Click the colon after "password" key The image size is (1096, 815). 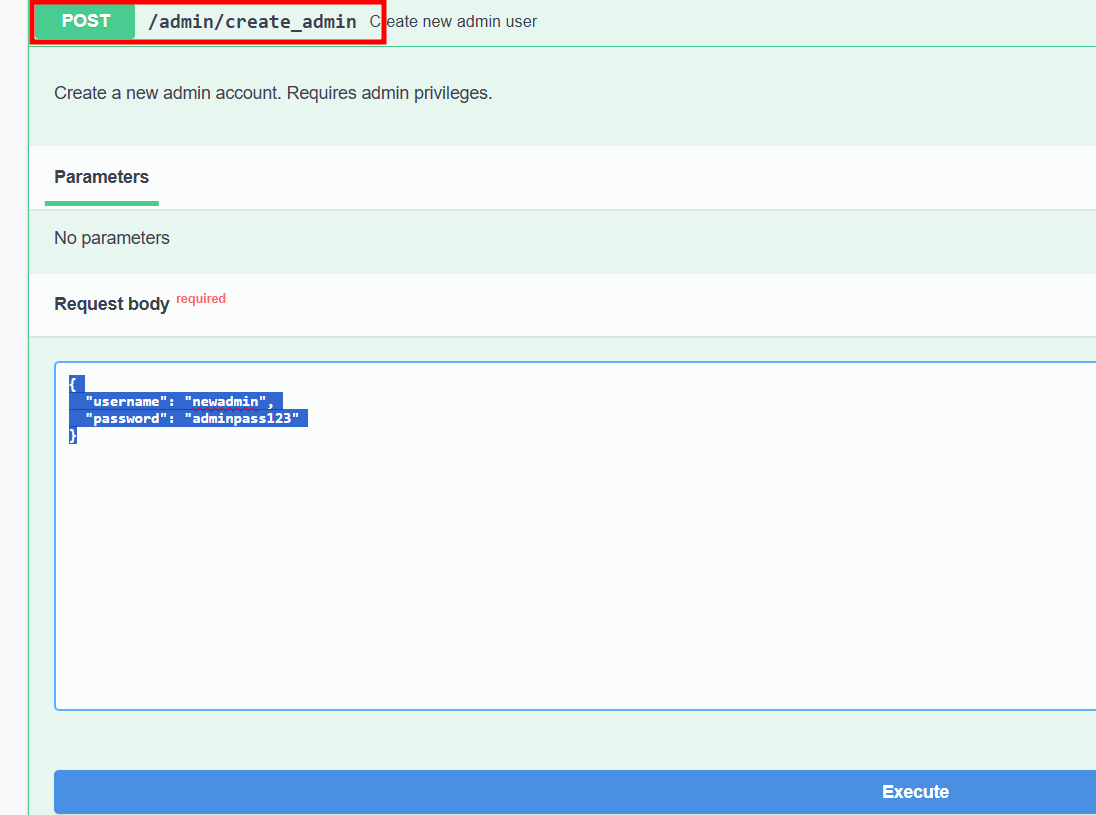click(x=172, y=419)
